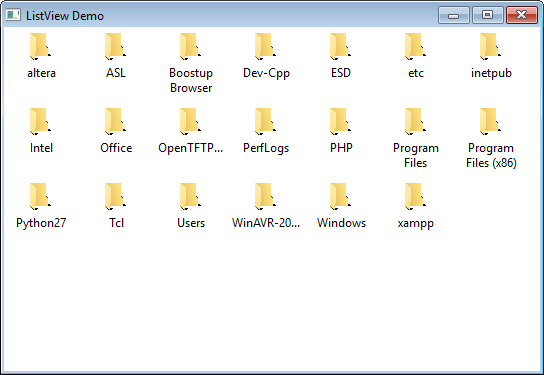Viewport: 544px width, 375px height.
Task: Close the ListView Demo window
Action: pyautogui.click(x=521, y=15)
